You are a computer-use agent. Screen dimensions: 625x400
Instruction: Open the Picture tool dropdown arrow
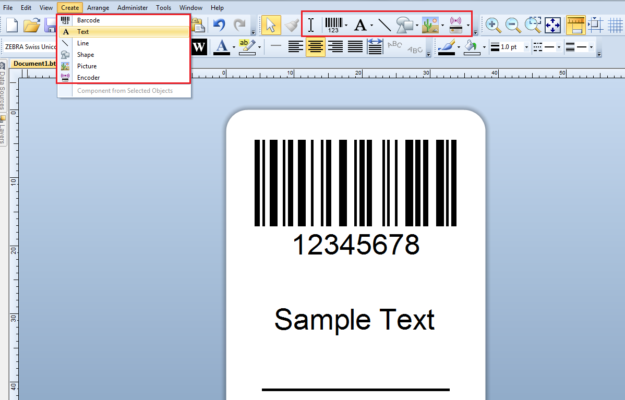(442, 25)
